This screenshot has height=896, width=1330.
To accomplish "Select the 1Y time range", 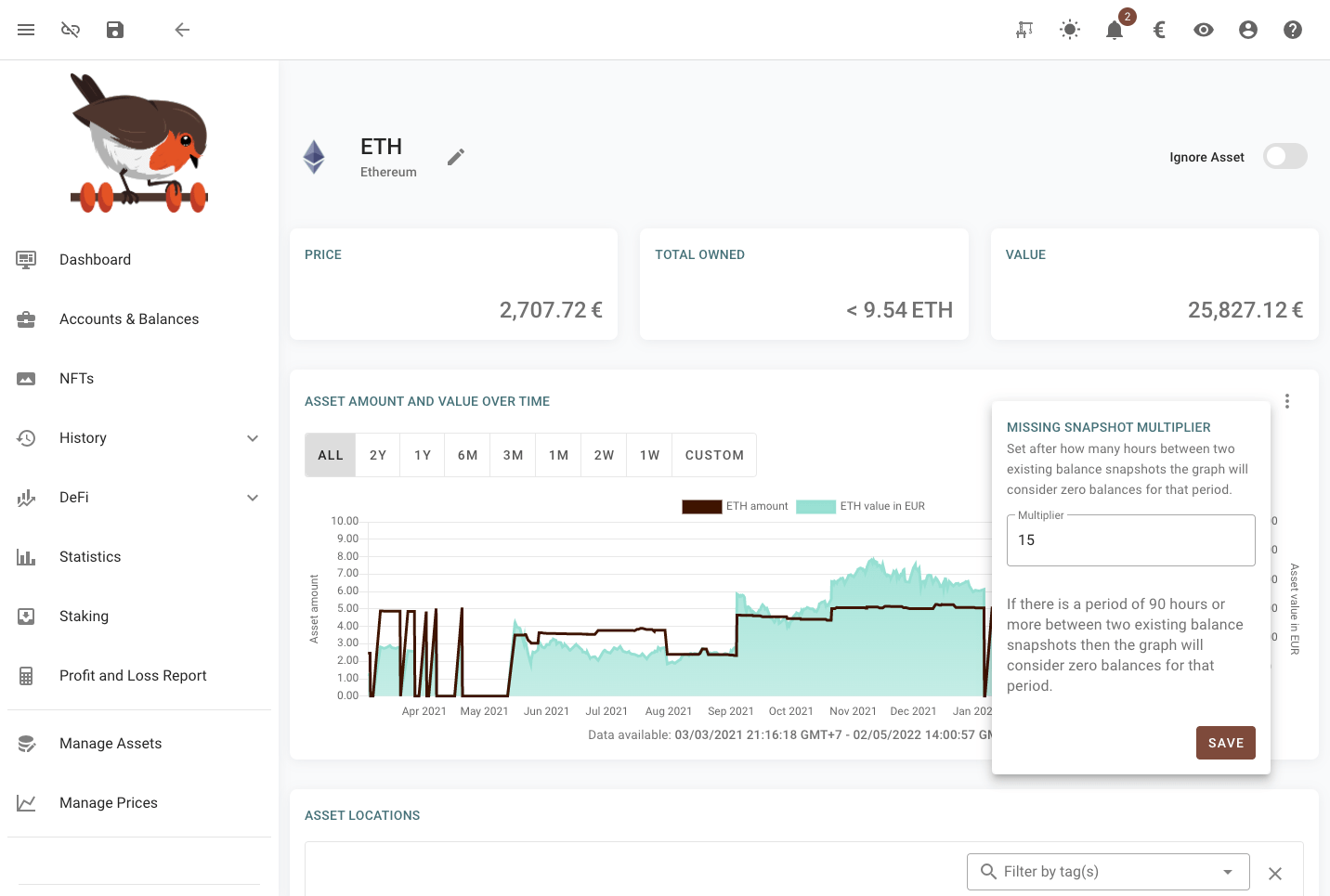I will click(423, 455).
